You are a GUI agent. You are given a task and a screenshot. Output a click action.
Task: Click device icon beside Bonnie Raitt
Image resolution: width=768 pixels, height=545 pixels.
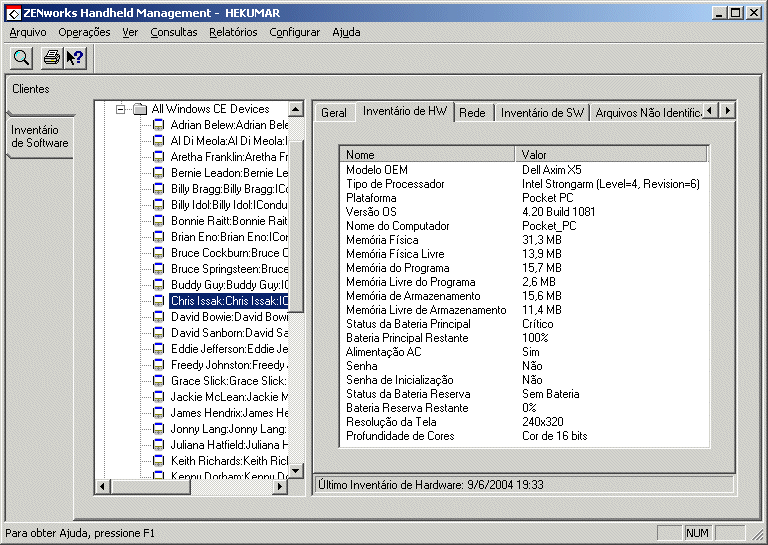coord(158,221)
